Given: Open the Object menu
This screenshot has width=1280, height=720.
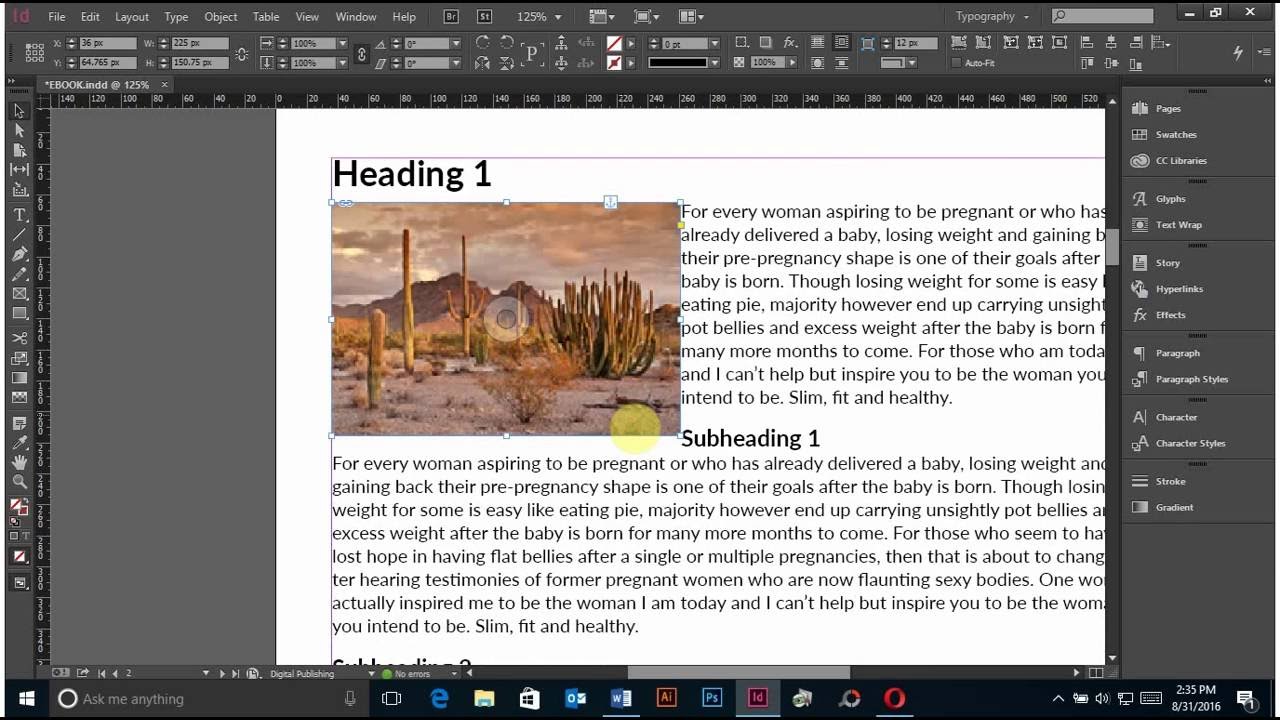Looking at the screenshot, I should (219, 16).
